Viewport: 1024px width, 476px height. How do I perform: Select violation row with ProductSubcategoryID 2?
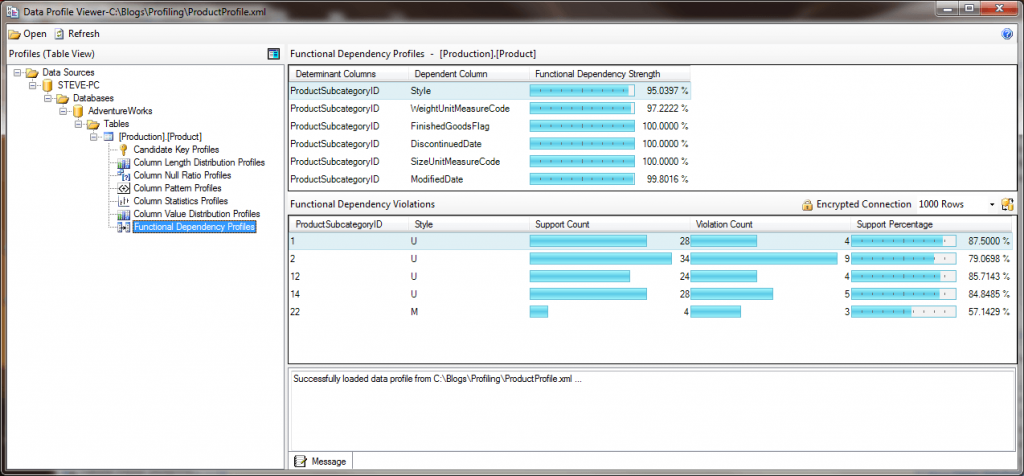(x=651, y=259)
